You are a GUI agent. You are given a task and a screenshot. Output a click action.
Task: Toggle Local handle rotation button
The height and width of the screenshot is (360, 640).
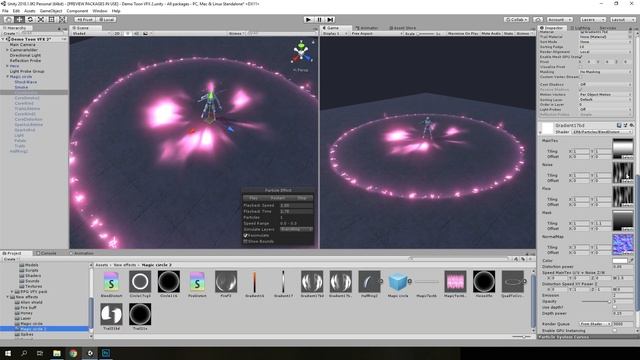tap(106, 19)
